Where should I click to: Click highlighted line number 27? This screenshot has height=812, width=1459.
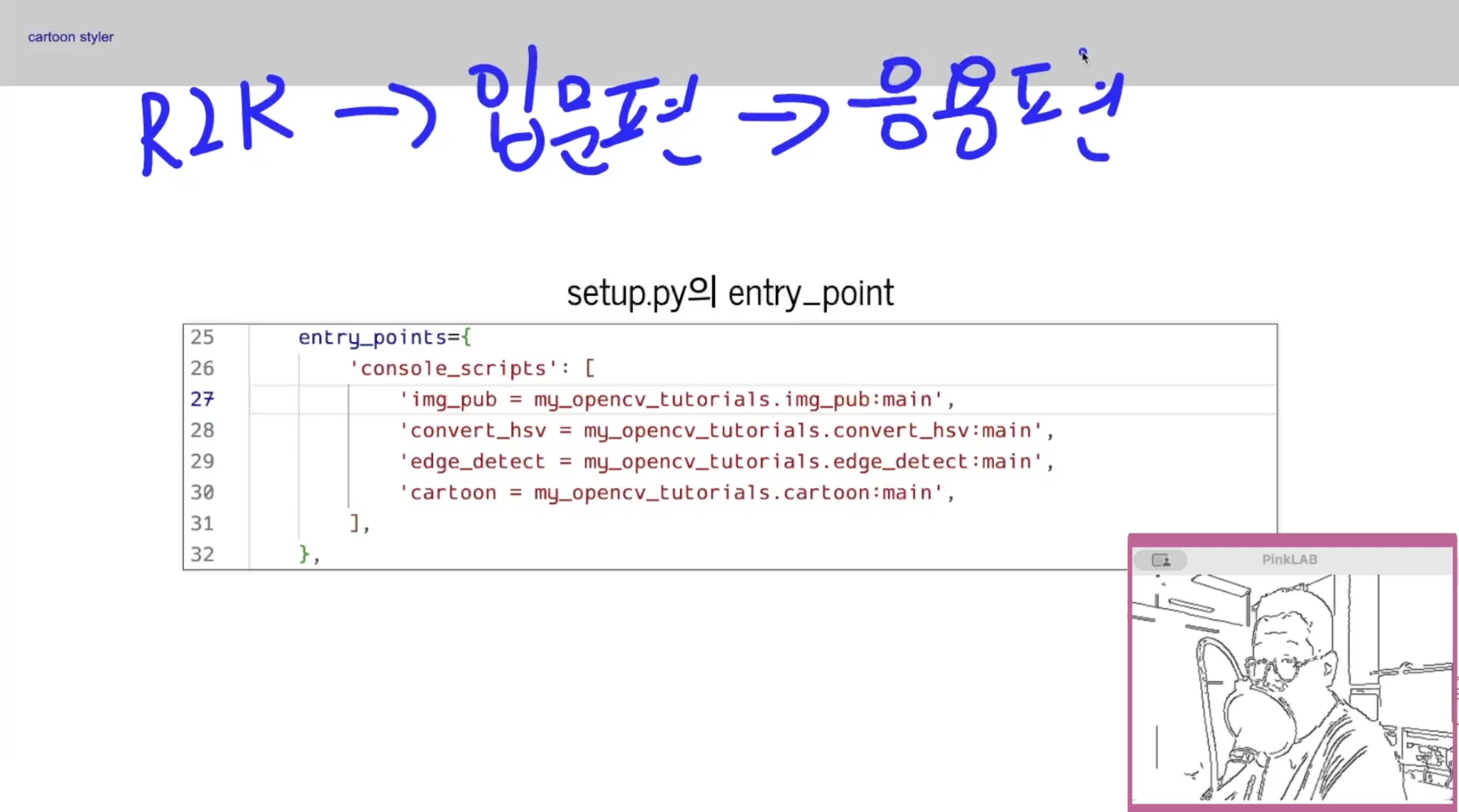pos(202,400)
